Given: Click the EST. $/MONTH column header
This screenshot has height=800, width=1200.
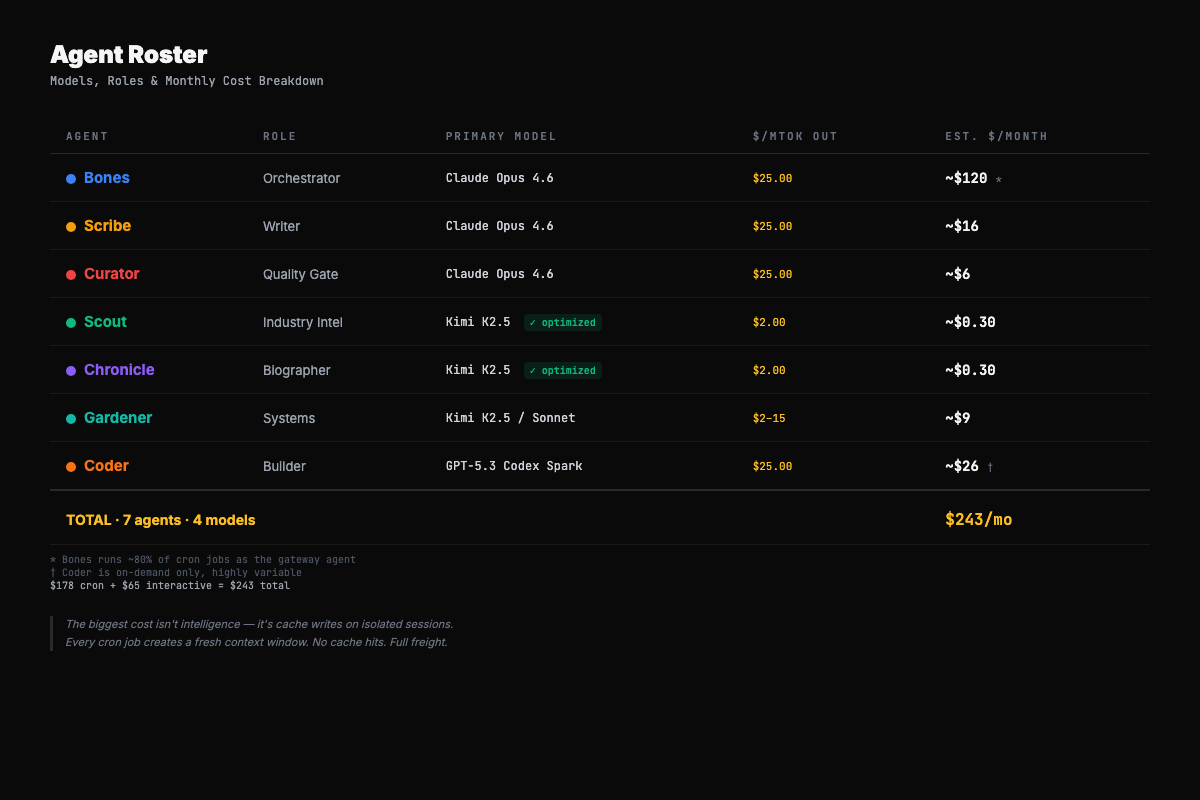Looking at the screenshot, I should [x=996, y=136].
